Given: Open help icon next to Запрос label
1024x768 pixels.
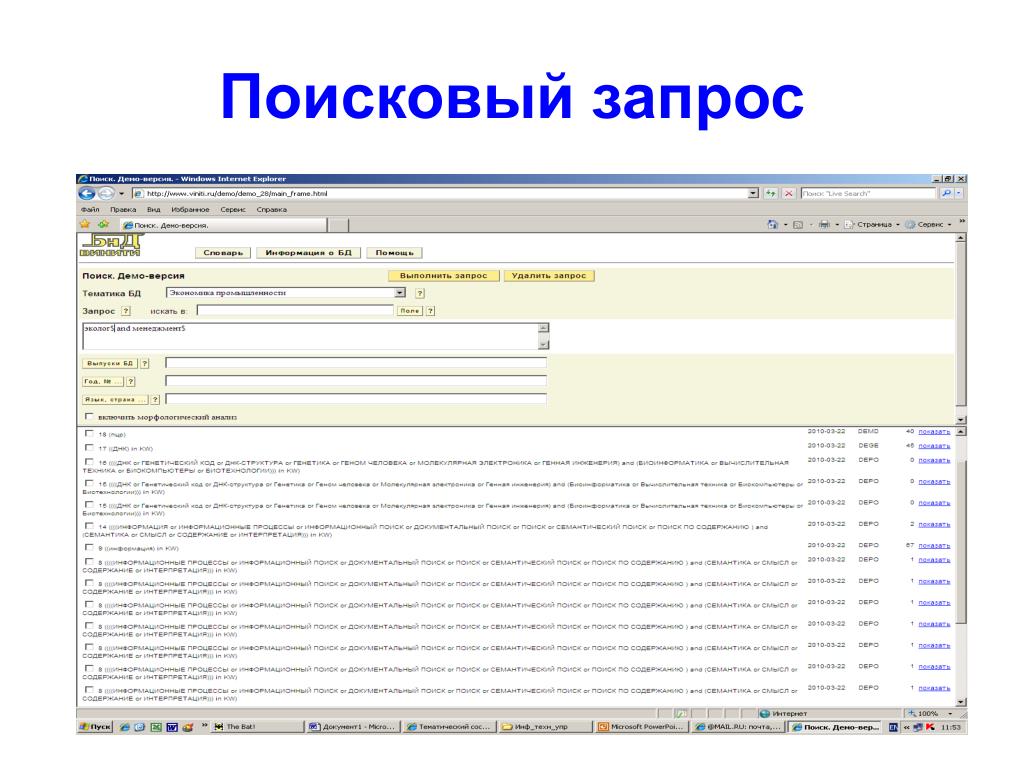Looking at the screenshot, I should pos(126,311).
